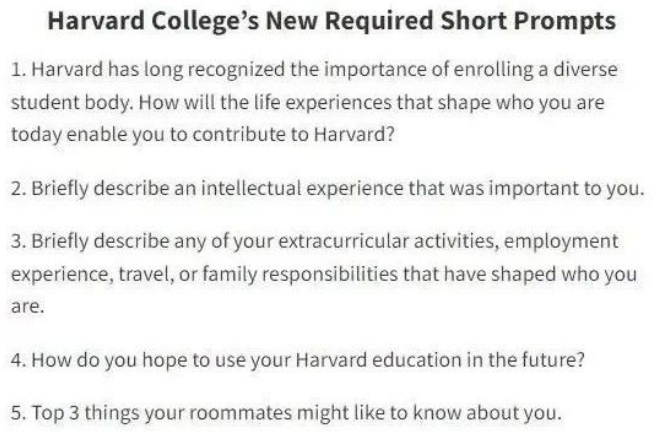Click the number 2 list marker

pyautogui.click(x=19, y=188)
